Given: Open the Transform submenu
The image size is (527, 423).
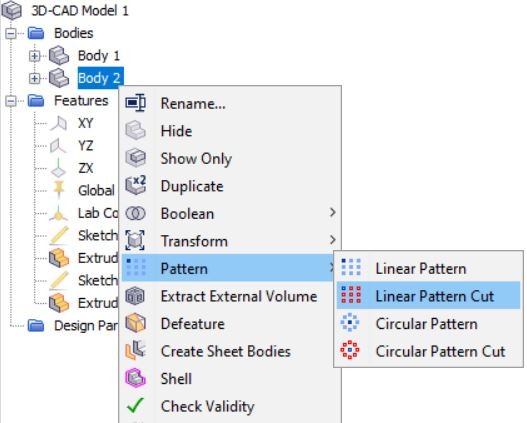Looking at the screenshot, I should pyautogui.click(x=230, y=241).
